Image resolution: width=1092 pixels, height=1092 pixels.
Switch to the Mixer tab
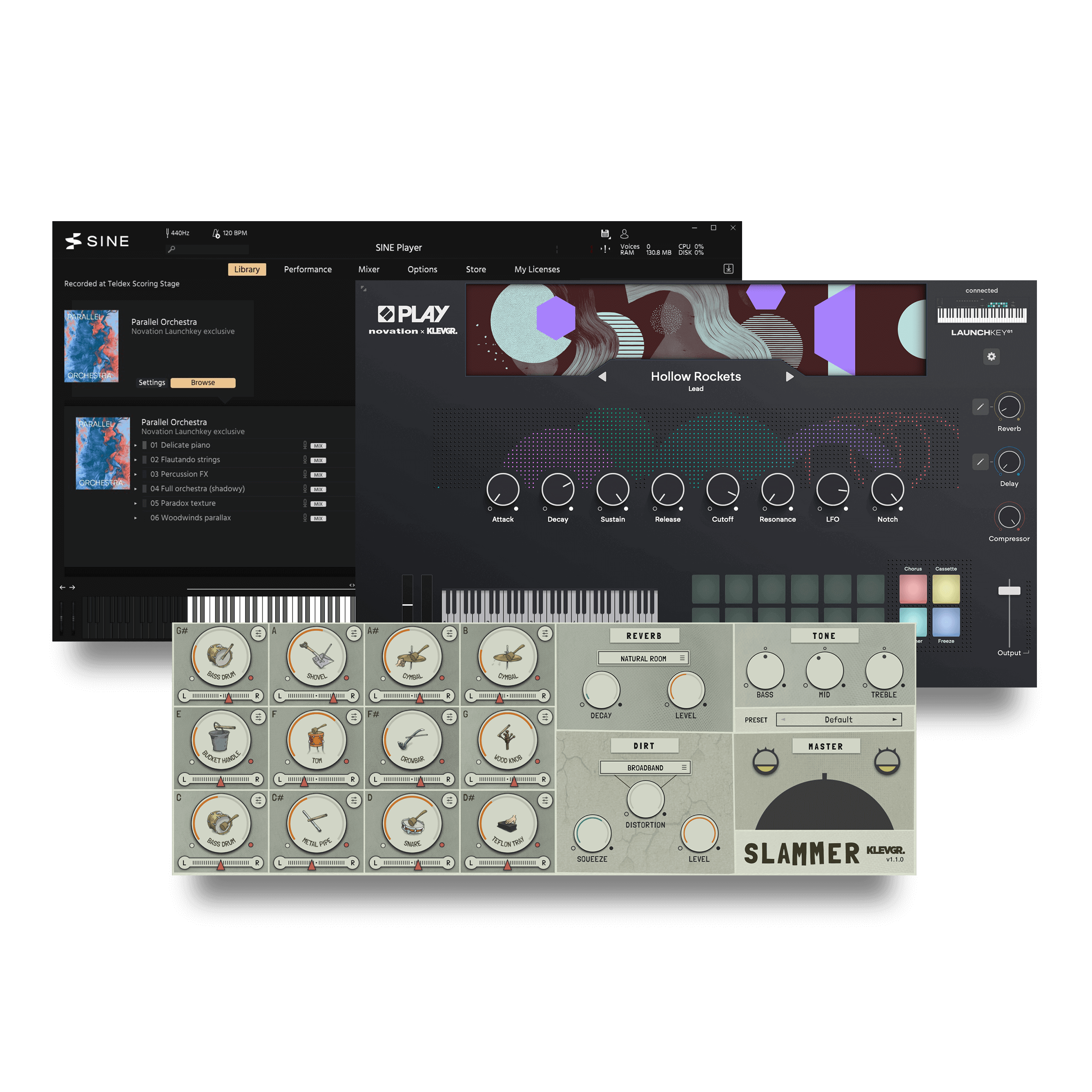pyautogui.click(x=369, y=269)
